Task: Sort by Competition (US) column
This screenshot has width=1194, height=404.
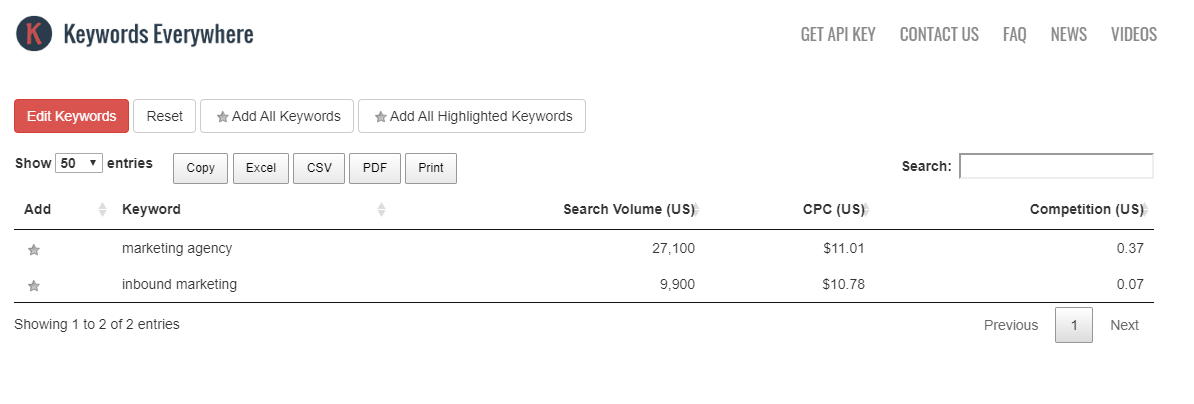Action: [1086, 210]
